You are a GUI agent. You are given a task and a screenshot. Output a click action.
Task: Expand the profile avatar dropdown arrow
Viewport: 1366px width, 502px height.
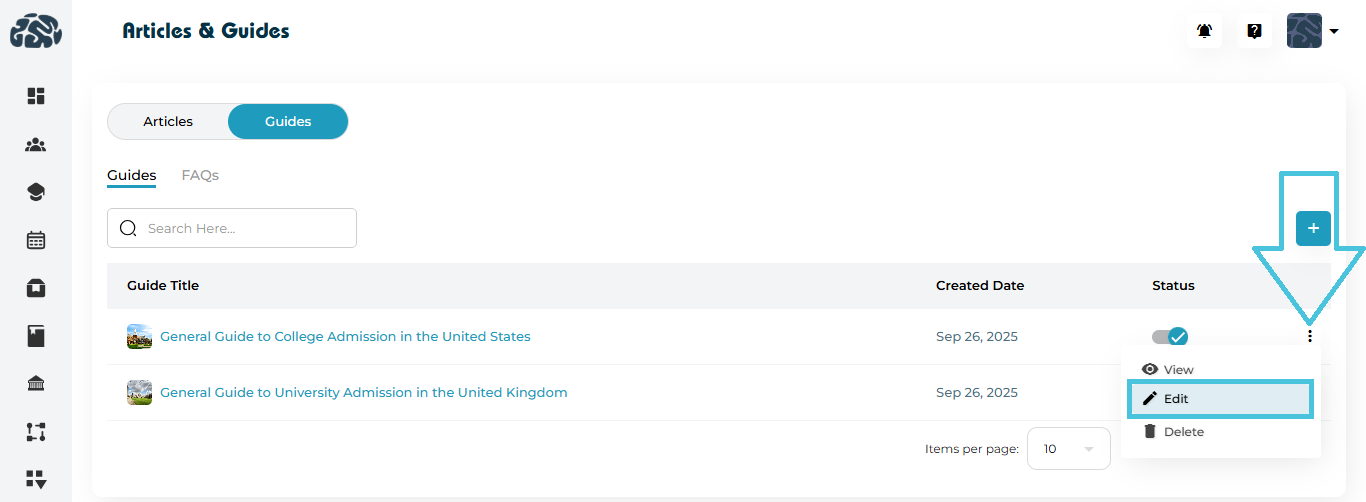[x=1334, y=31]
